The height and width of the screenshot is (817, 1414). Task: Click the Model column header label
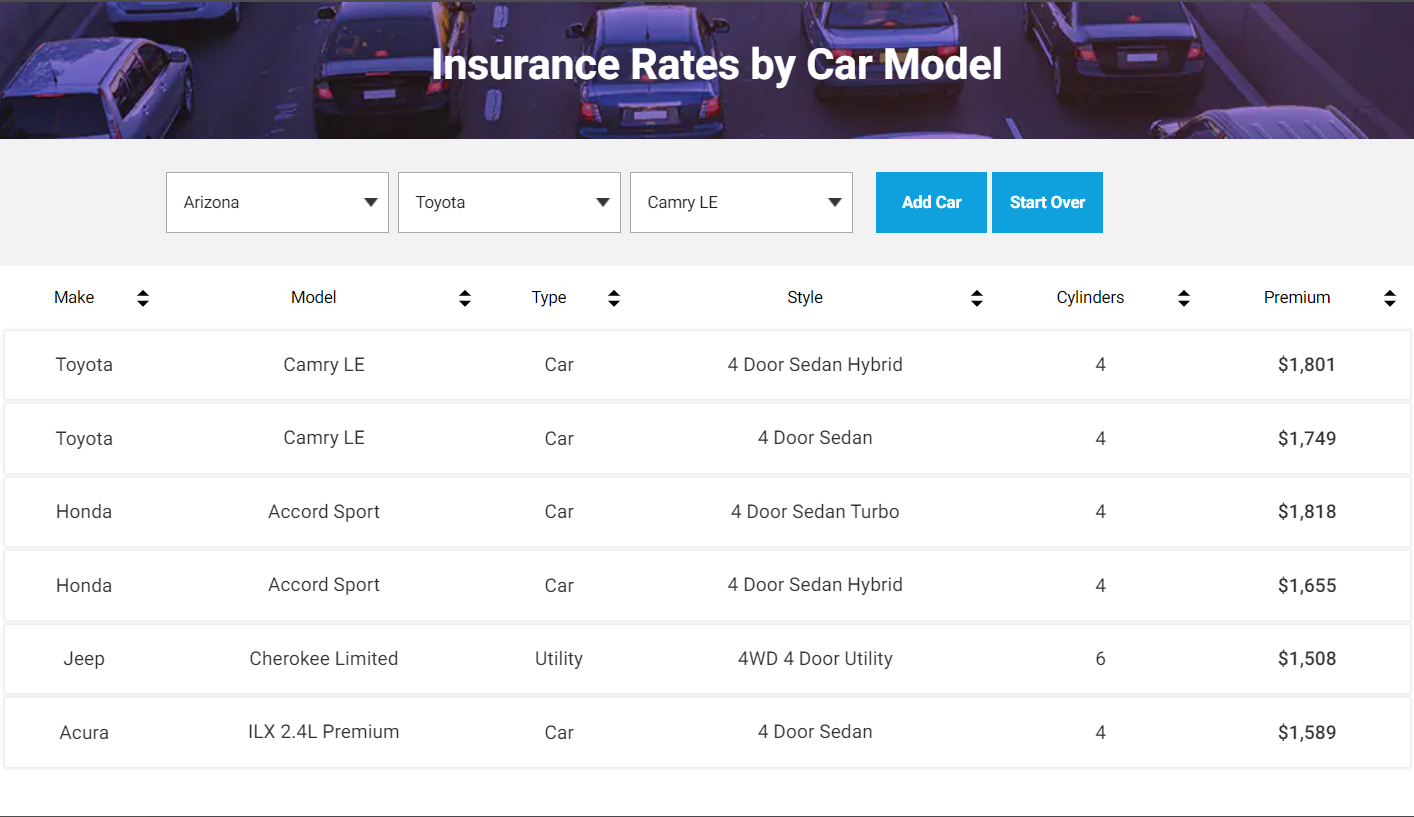pyautogui.click(x=314, y=297)
